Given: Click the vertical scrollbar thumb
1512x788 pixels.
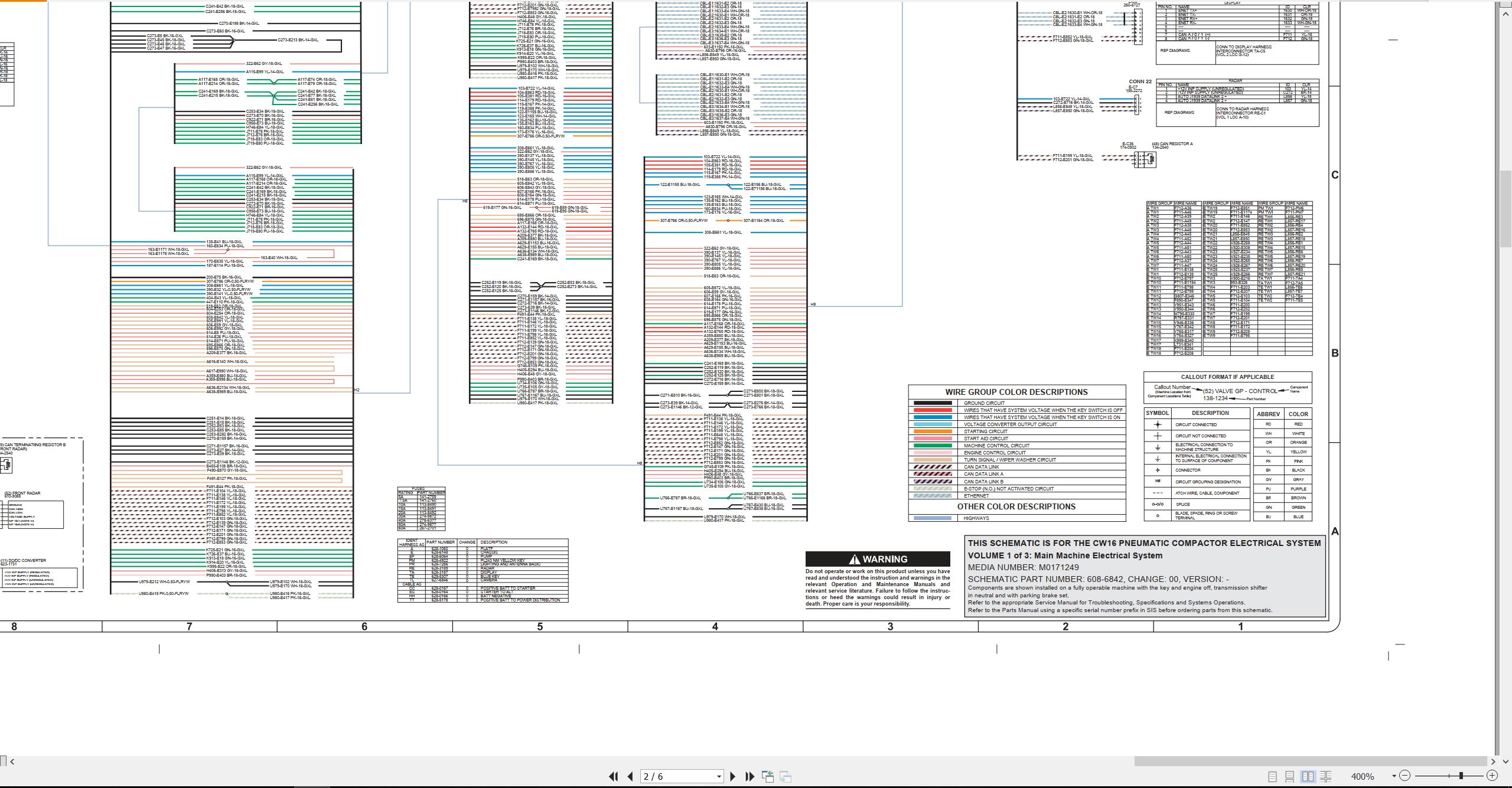Looking at the screenshot, I should pyautogui.click(x=1506, y=208).
